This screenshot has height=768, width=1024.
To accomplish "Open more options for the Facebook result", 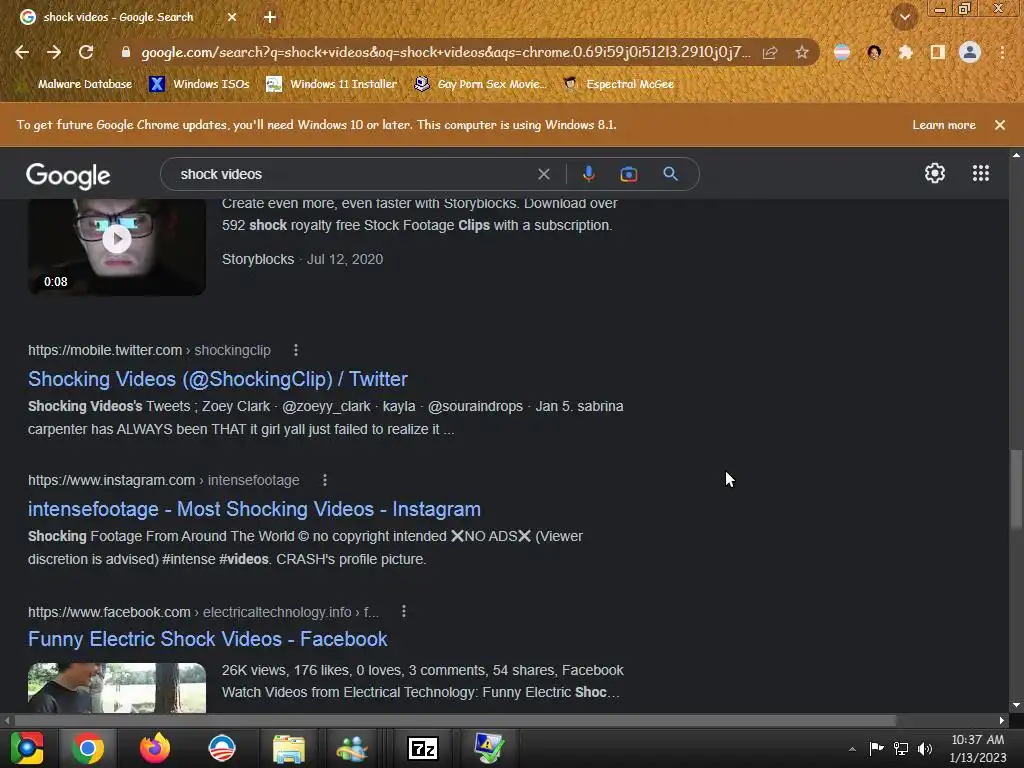I will tap(404, 611).
